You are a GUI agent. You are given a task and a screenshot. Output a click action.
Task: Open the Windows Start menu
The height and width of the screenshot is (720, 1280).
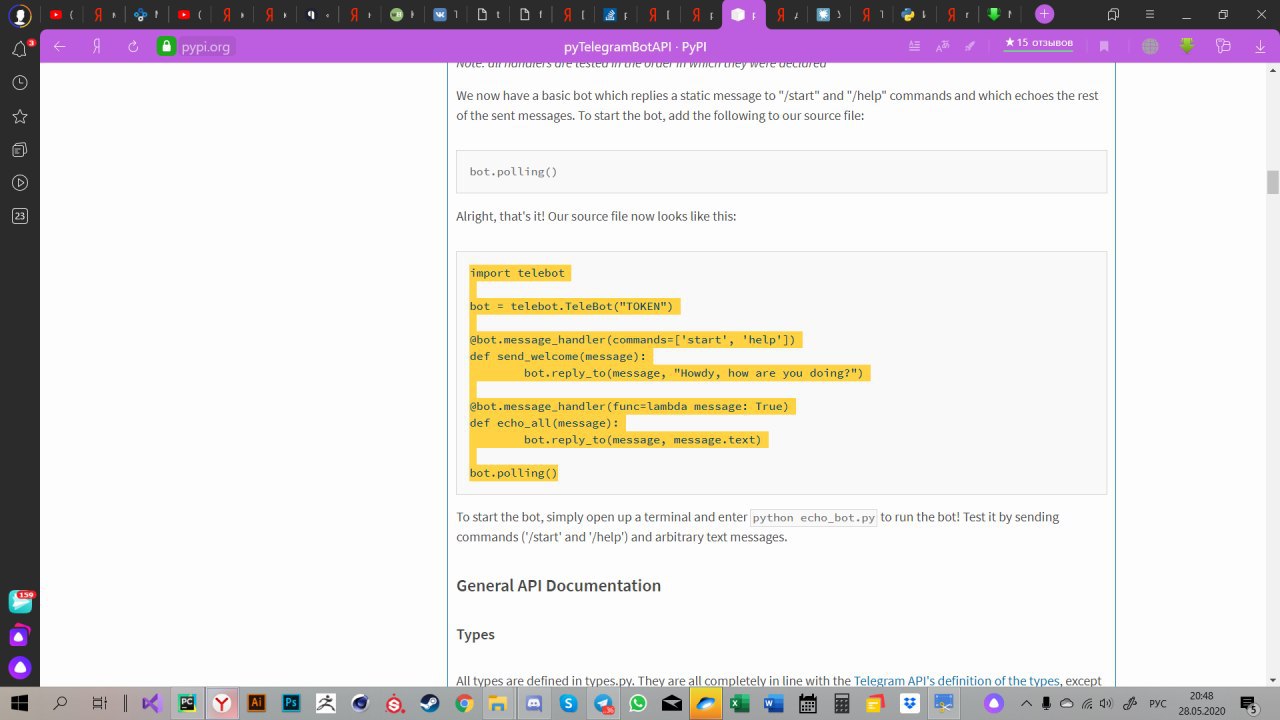[x=18, y=703]
